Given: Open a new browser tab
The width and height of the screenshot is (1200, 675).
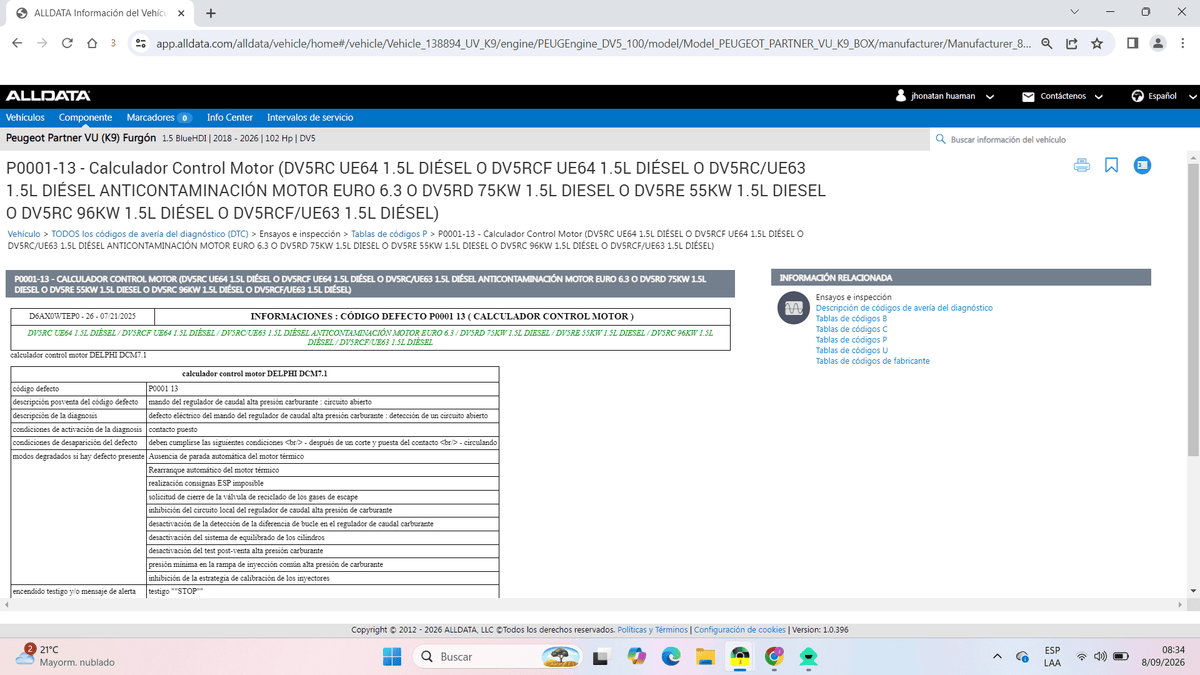Looking at the screenshot, I should [211, 13].
